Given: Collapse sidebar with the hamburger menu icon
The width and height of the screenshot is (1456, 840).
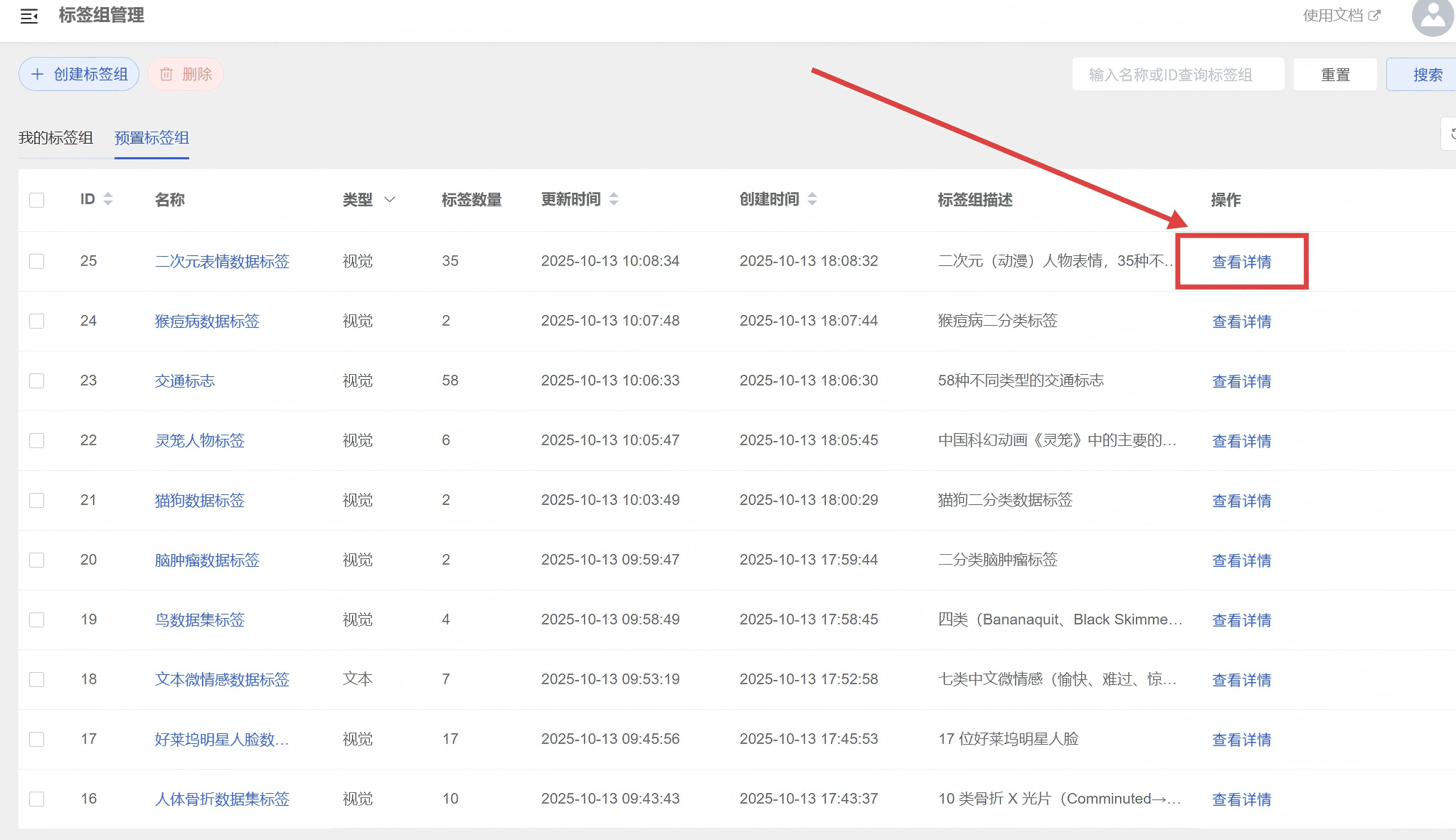Looking at the screenshot, I should (x=29, y=16).
